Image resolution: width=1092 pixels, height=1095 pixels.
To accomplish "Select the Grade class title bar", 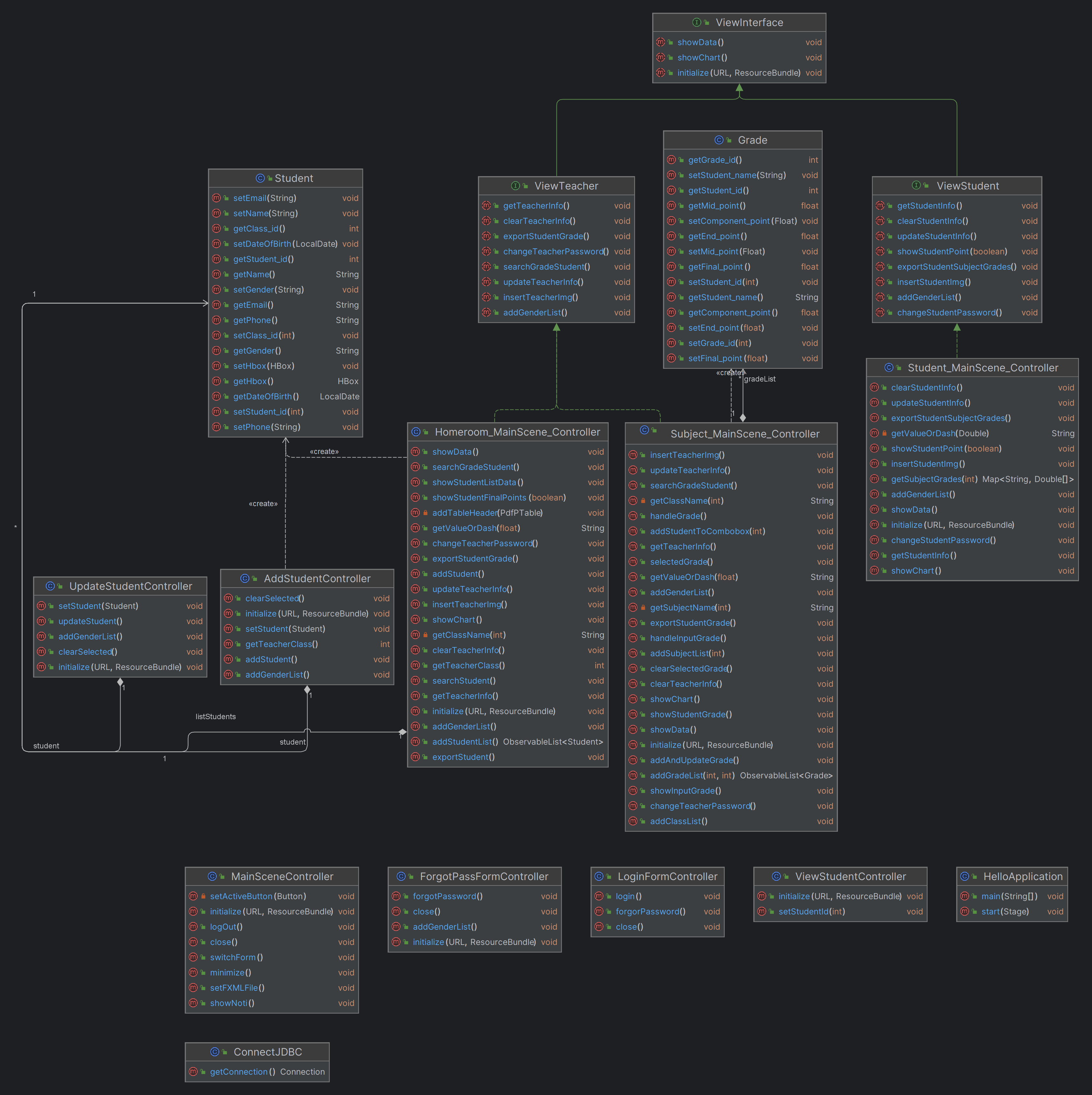I will tap(743, 140).
